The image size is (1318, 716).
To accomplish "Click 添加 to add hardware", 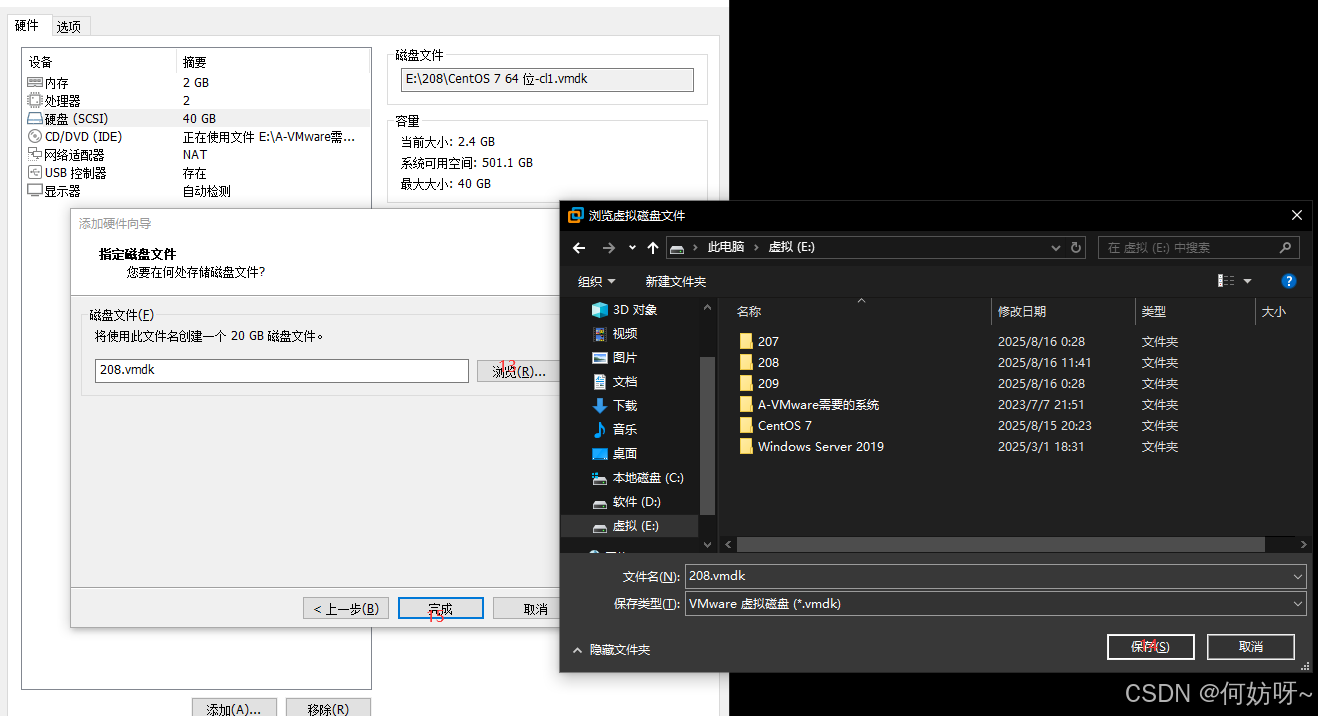I will 233,709.
